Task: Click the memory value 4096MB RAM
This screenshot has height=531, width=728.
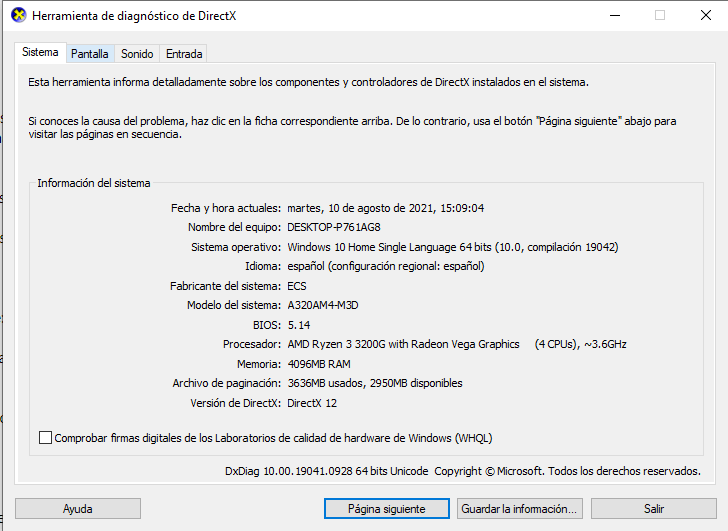Action: [x=319, y=364]
